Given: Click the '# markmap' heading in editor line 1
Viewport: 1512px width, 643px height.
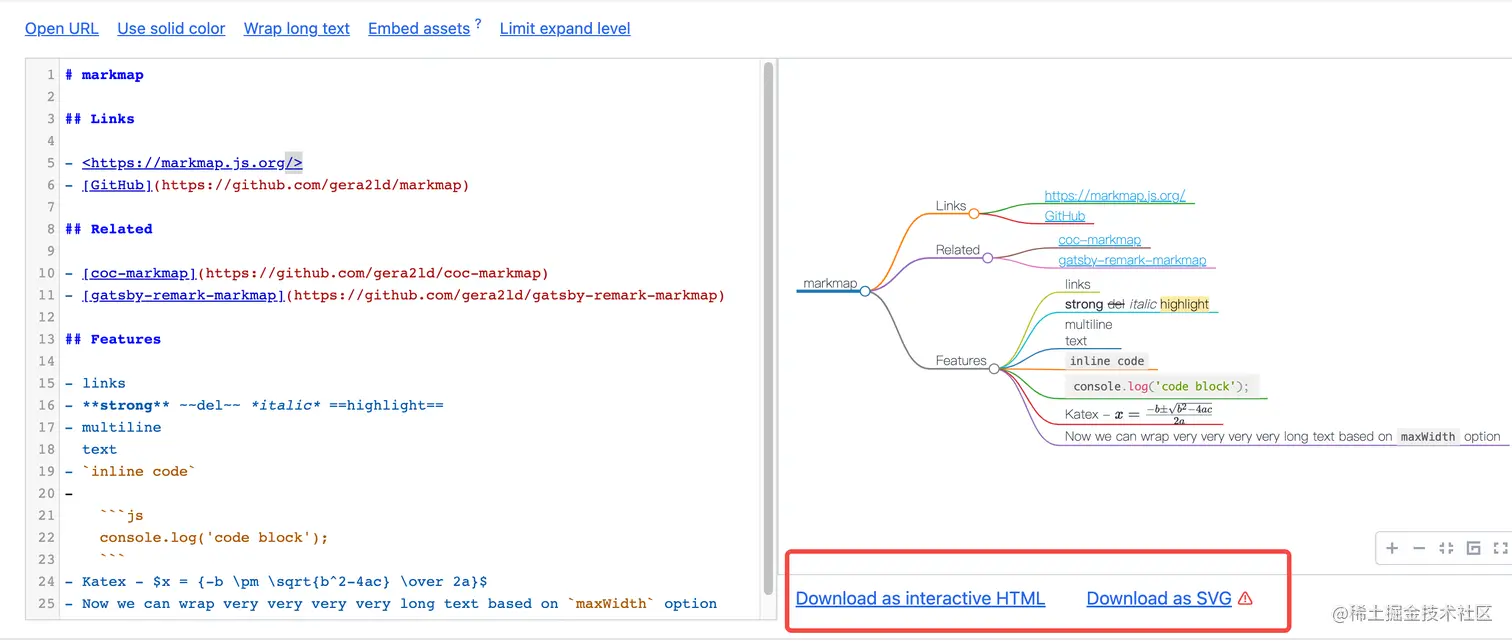Looking at the screenshot, I should pyautogui.click(x=104, y=74).
